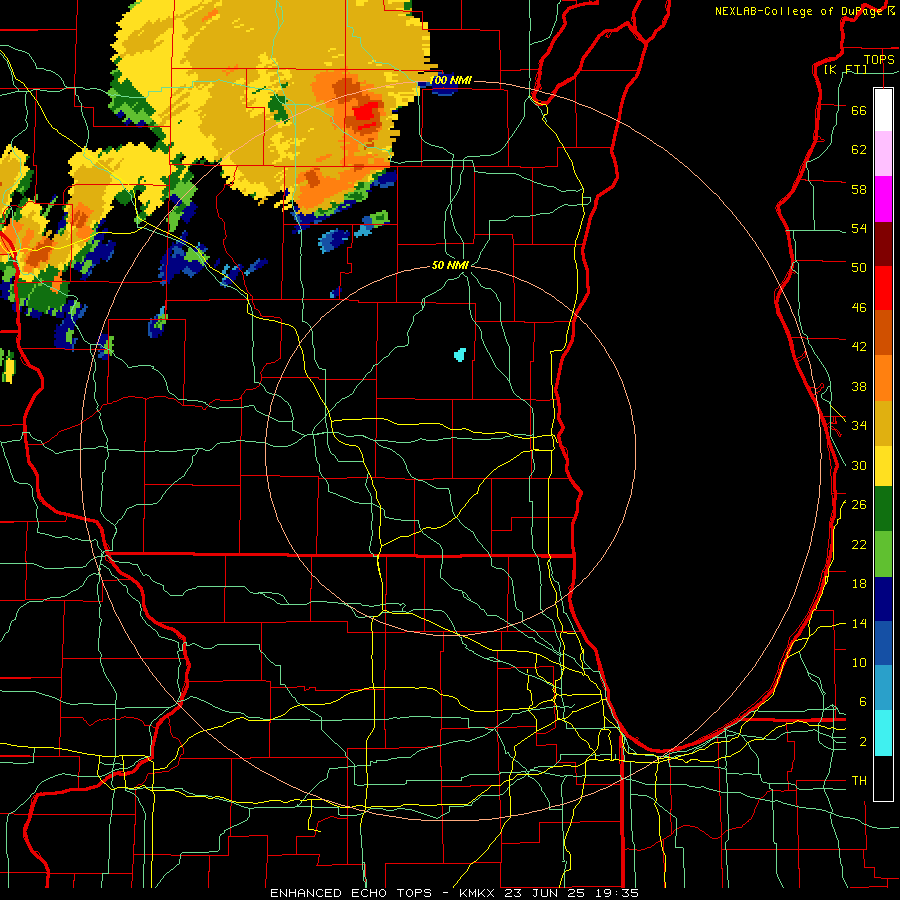Pick the cyan legend swatch
900x900 pixels.
point(883,733)
